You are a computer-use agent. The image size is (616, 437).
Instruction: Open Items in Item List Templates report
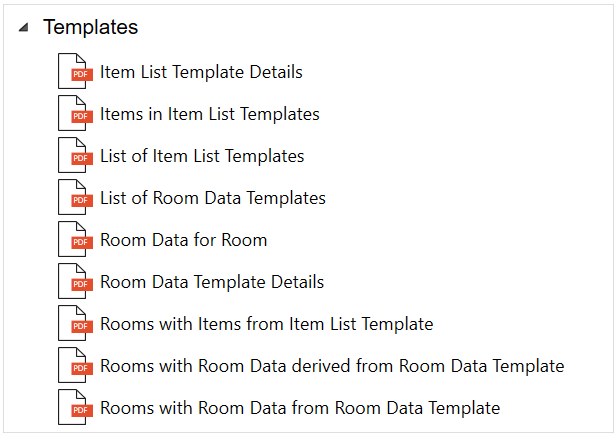click(x=210, y=114)
